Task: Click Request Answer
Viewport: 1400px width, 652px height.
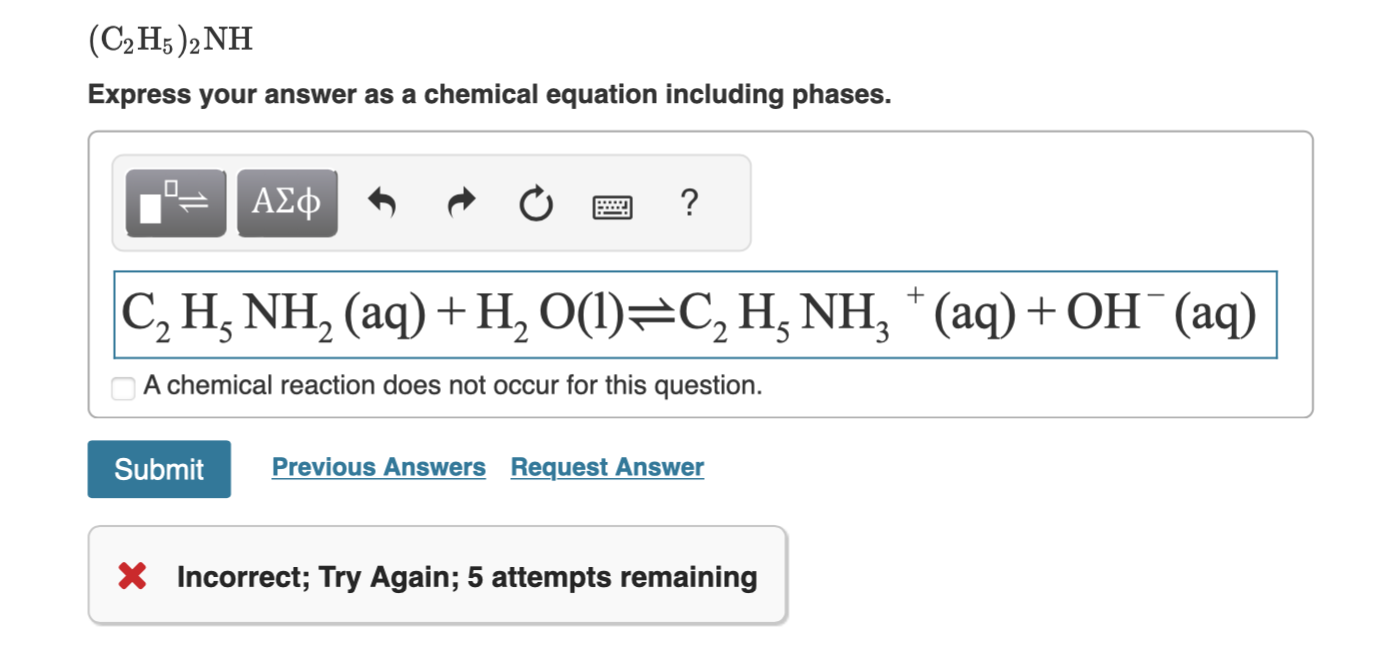Action: (606, 467)
